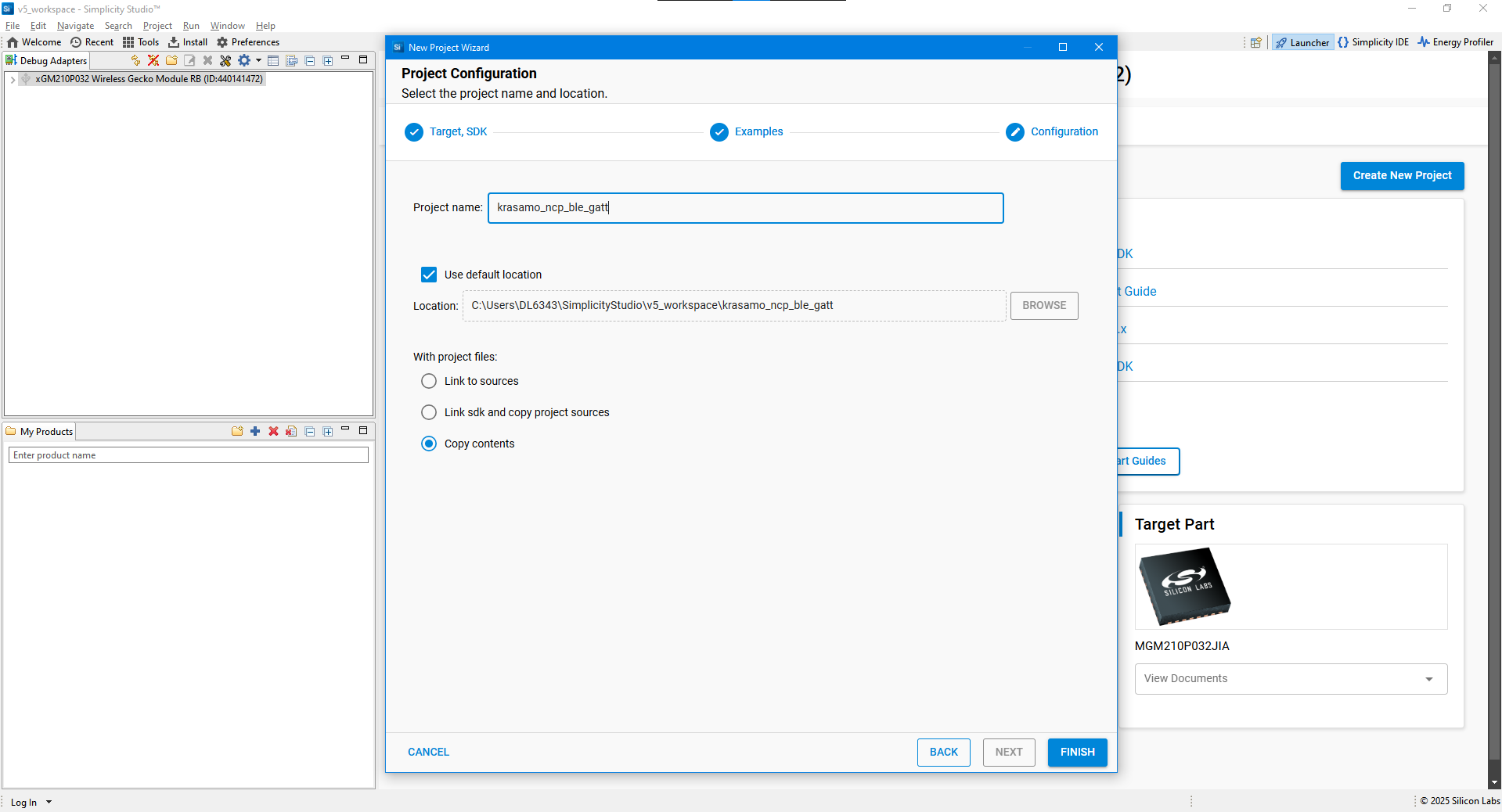Click the stacked windows icon in Debug Adapters
Viewport: 1502px width, 812px height.
(x=292, y=60)
